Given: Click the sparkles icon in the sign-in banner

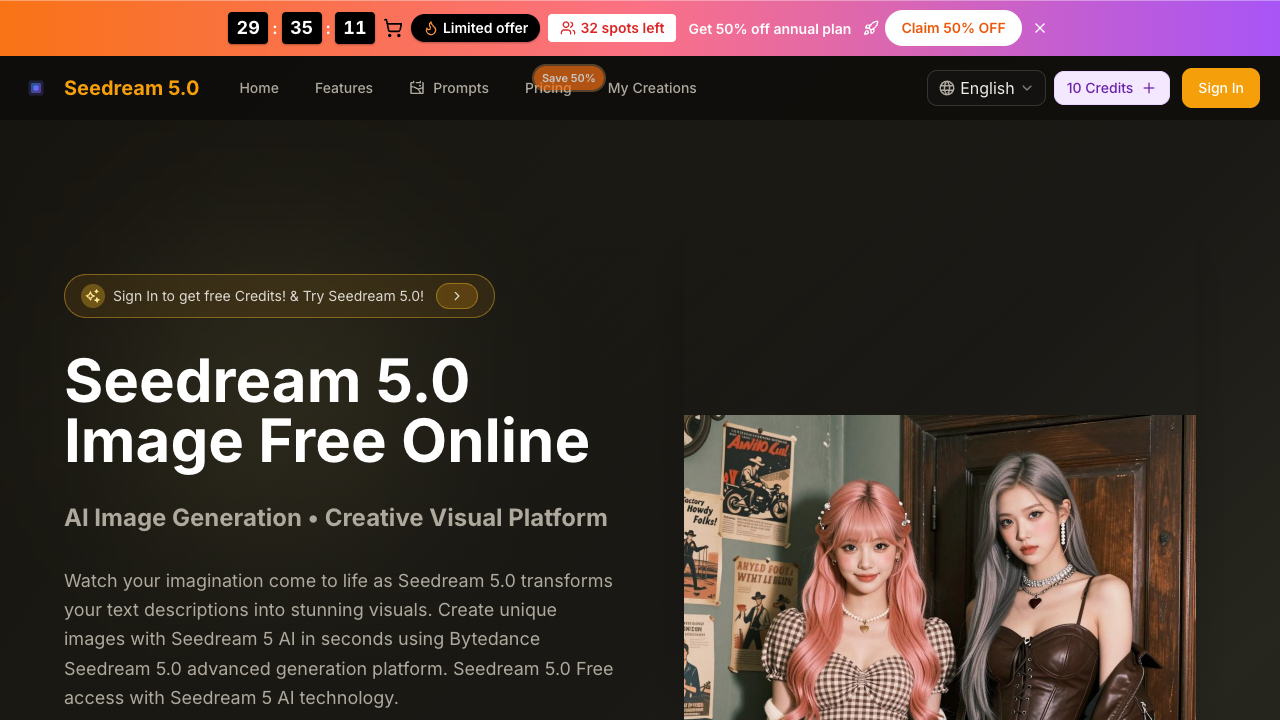Looking at the screenshot, I should pyautogui.click(x=93, y=296).
